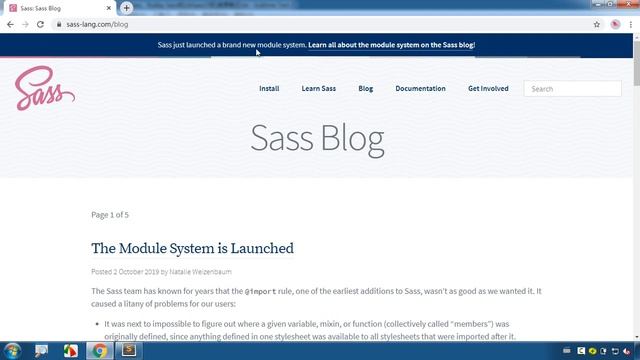Click the padlock site info icon
Image resolution: width=640 pixels, height=360 pixels.
59,24
